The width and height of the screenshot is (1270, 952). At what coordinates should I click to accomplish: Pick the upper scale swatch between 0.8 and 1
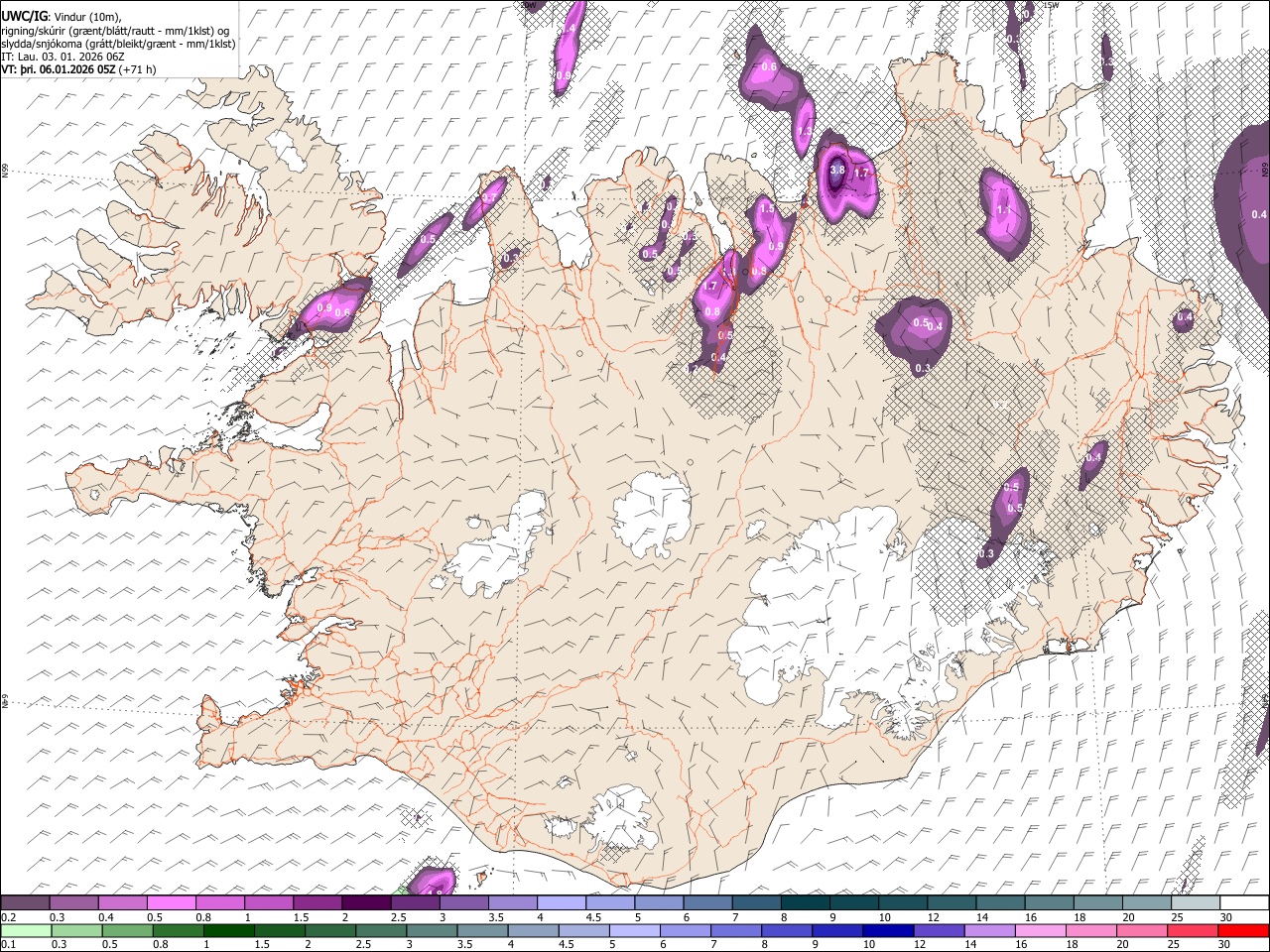(220, 903)
